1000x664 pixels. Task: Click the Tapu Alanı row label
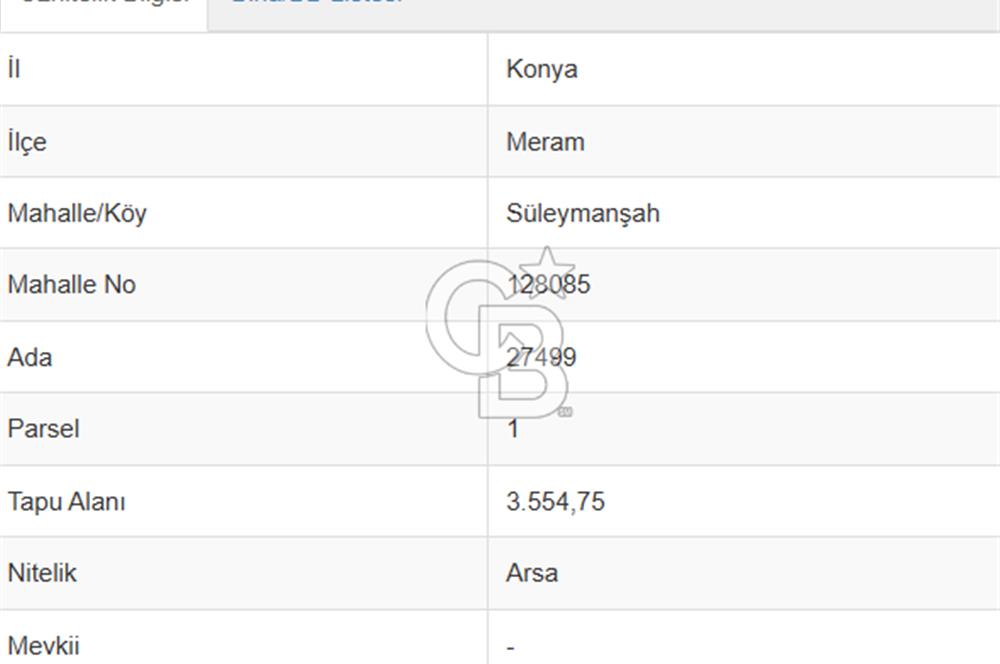66,501
